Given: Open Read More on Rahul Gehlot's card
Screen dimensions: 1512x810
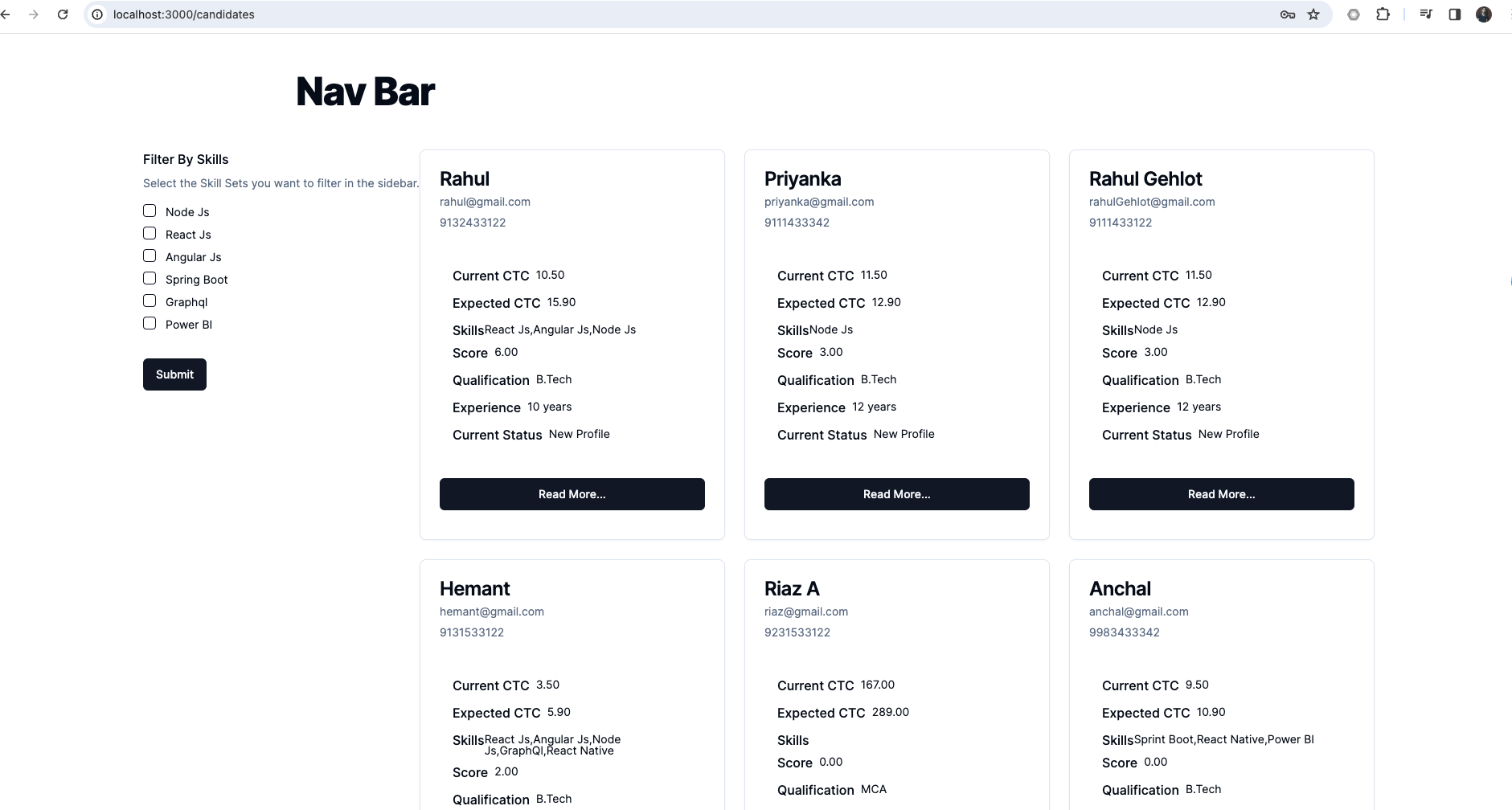Looking at the screenshot, I should pyautogui.click(x=1222, y=494).
